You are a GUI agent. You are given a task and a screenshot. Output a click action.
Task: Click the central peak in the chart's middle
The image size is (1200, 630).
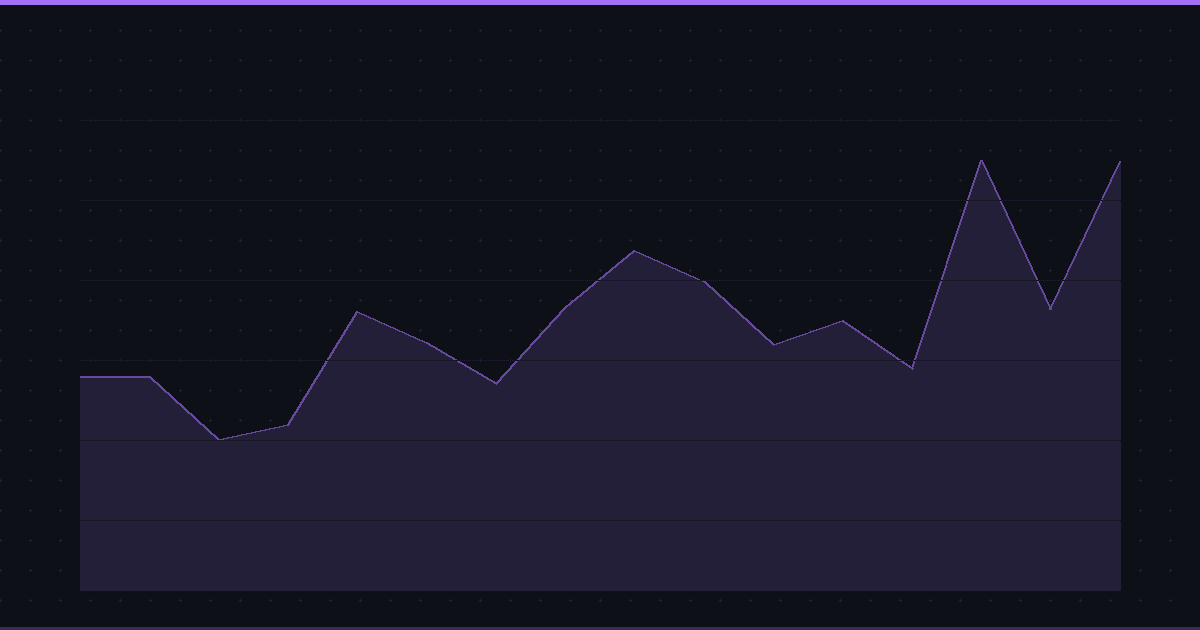(634, 251)
